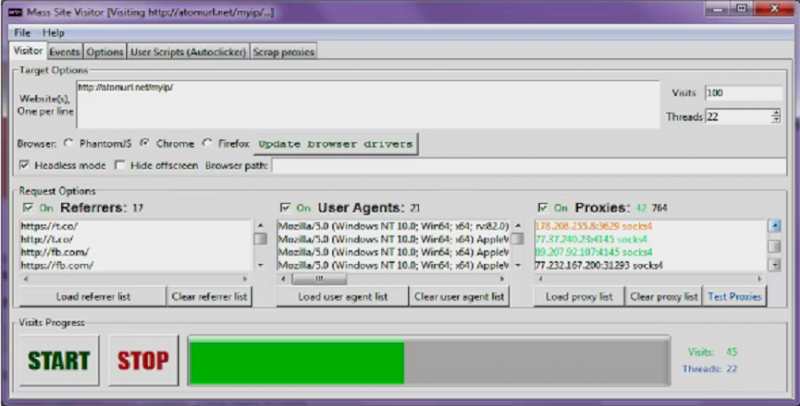The height and width of the screenshot is (406, 800).
Task: Click the Visits count field
Action: pos(744,93)
